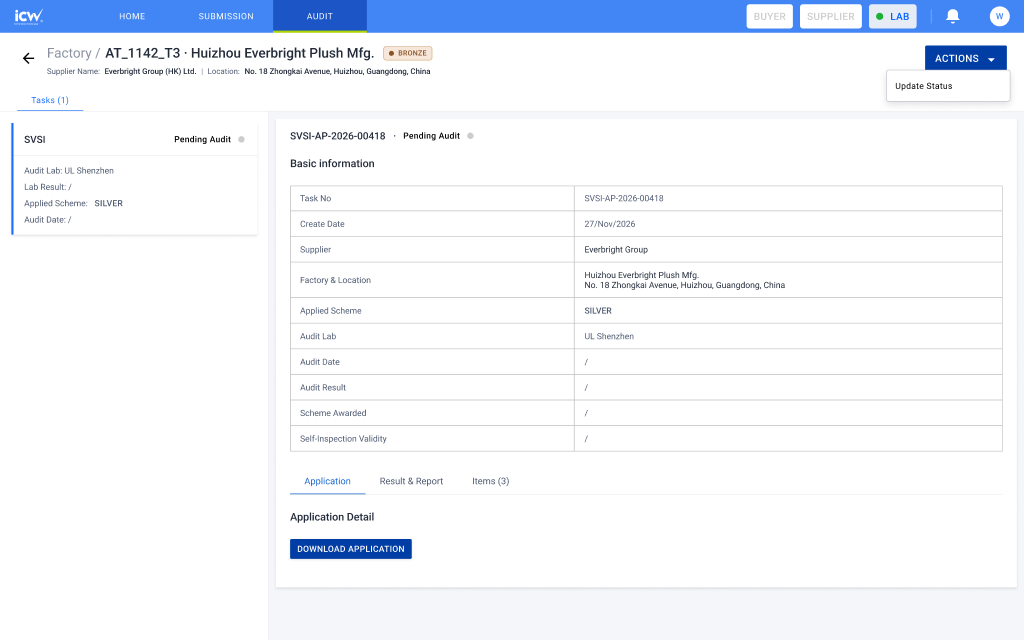Open the notifications bell
The height and width of the screenshot is (640, 1024).
[953, 16]
